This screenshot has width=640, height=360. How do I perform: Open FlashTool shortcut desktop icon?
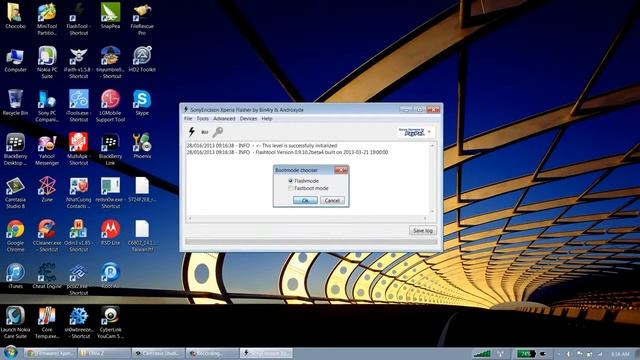tap(78, 18)
